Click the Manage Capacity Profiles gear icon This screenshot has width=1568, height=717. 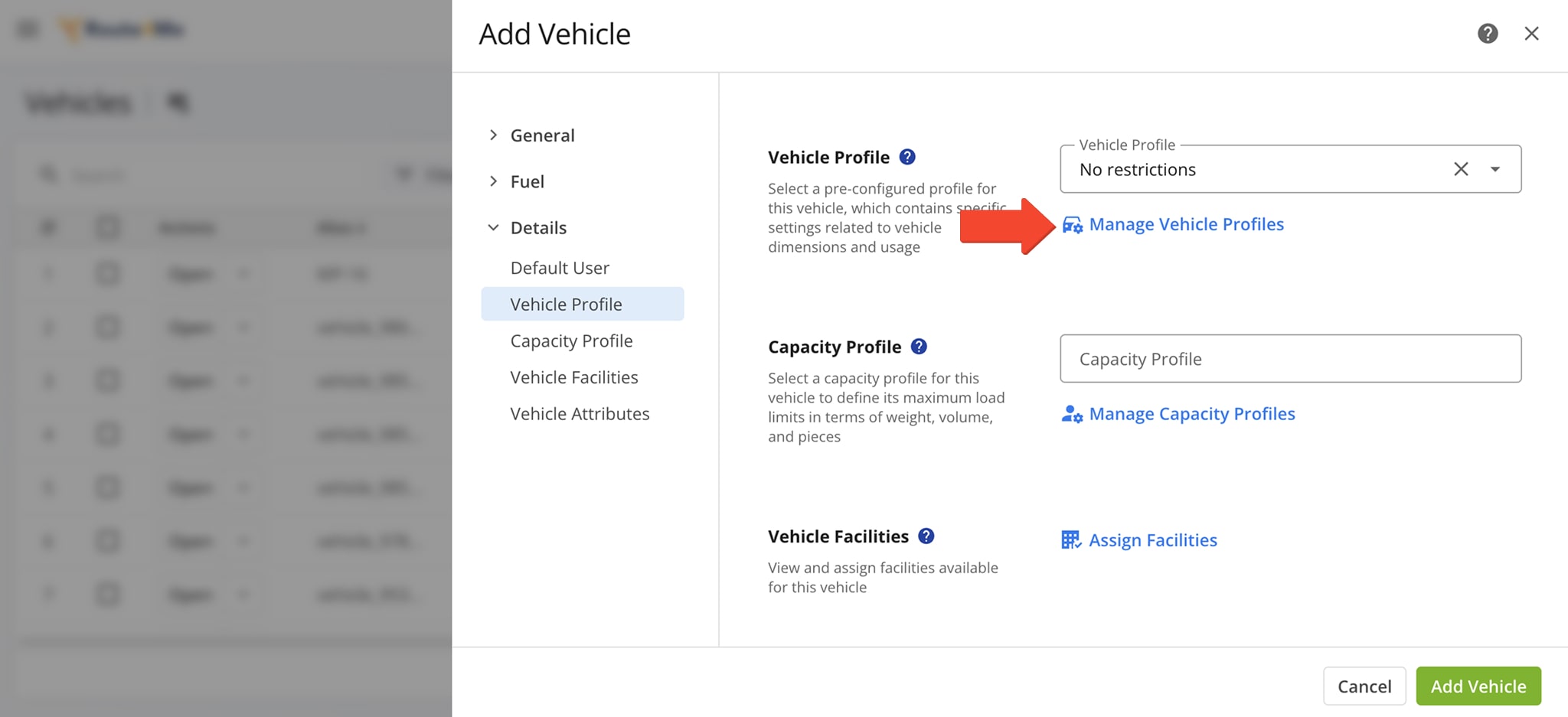[x=1072, y=415]
